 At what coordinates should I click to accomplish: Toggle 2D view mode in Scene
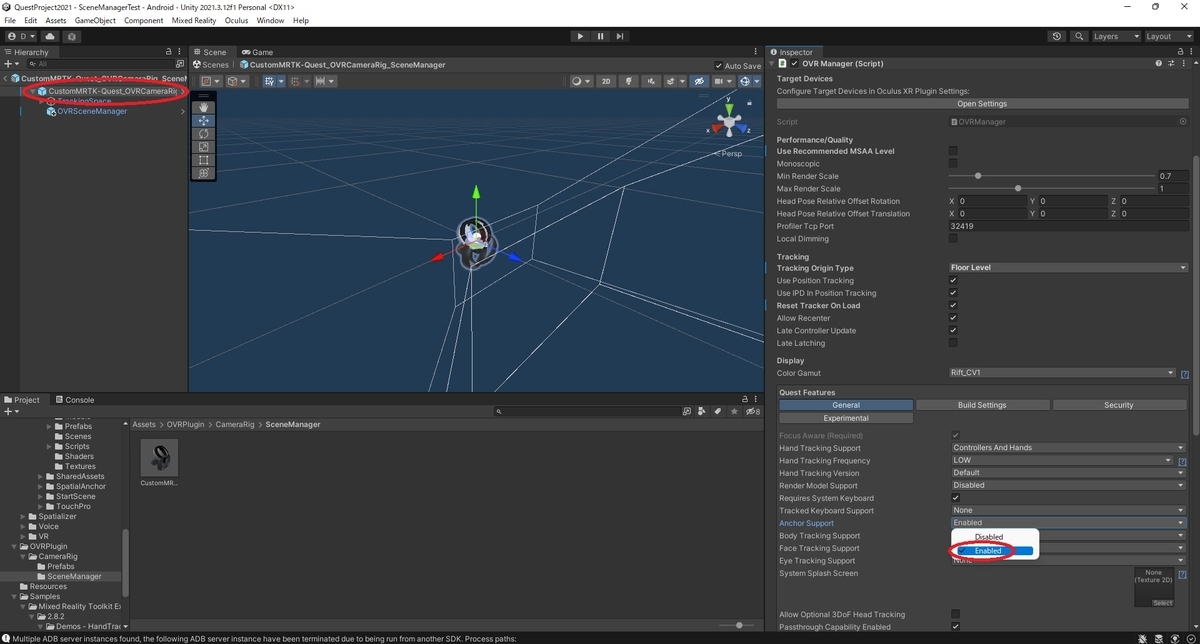point(605,81)
